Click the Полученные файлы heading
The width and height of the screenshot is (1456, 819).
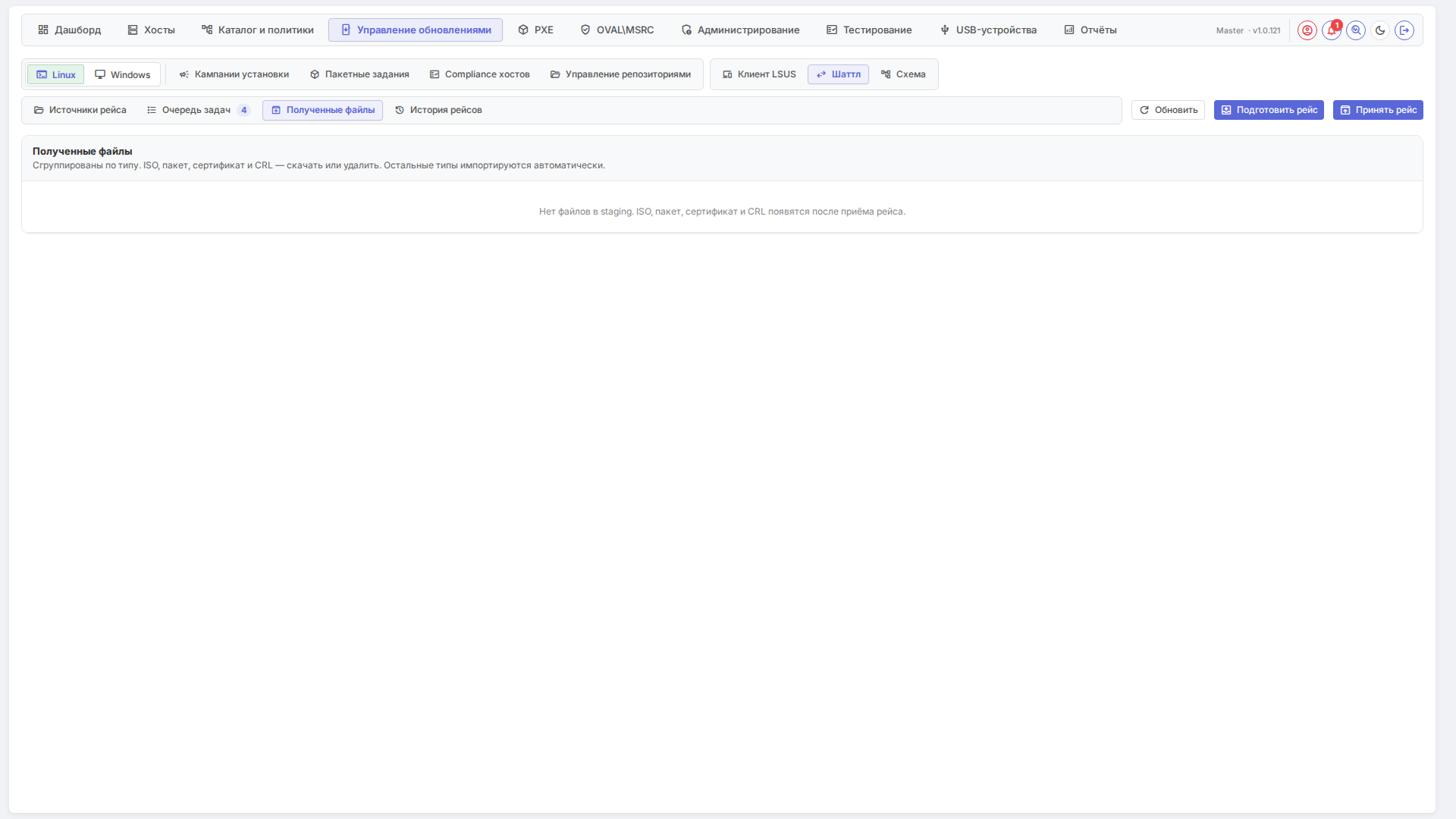82,152
